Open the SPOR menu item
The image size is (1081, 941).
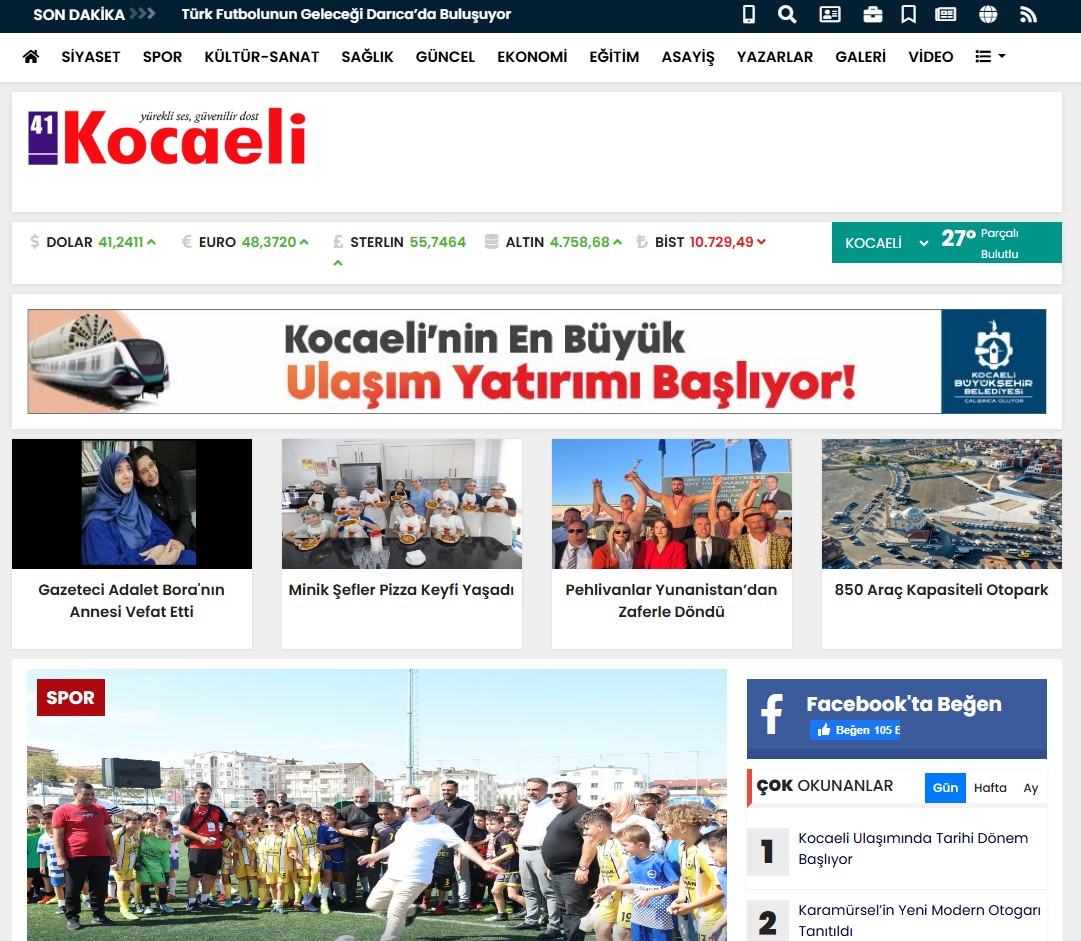coord(163,57)
